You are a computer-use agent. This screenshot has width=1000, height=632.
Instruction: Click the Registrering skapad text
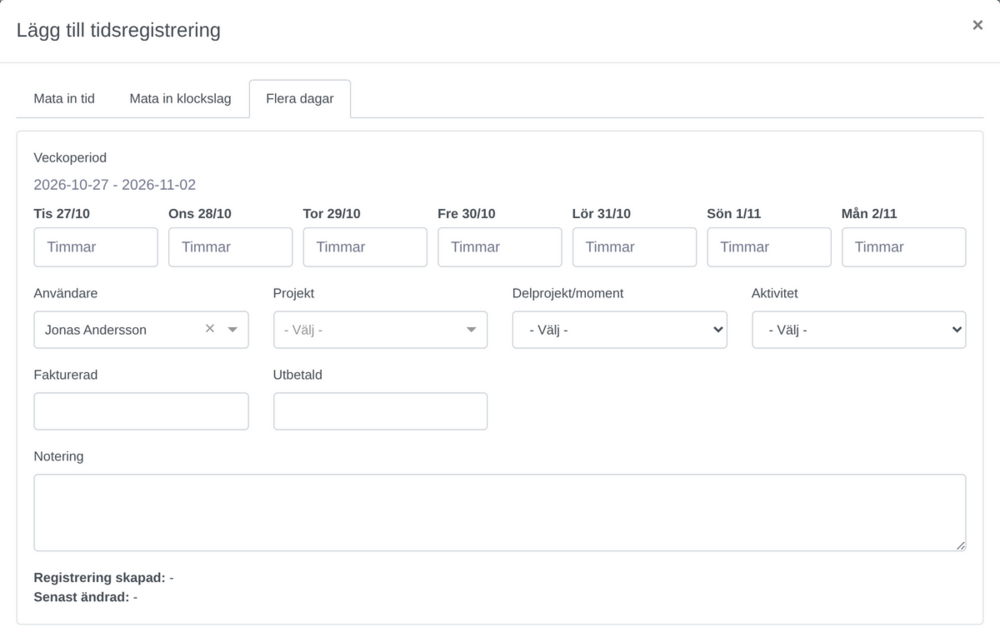[103, 578]
